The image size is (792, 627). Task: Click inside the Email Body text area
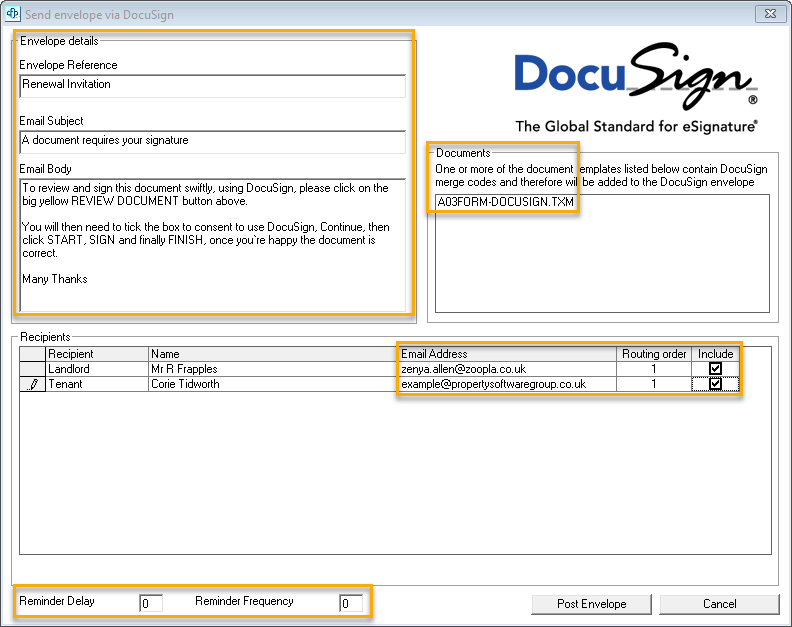click(x=213, y=245)
